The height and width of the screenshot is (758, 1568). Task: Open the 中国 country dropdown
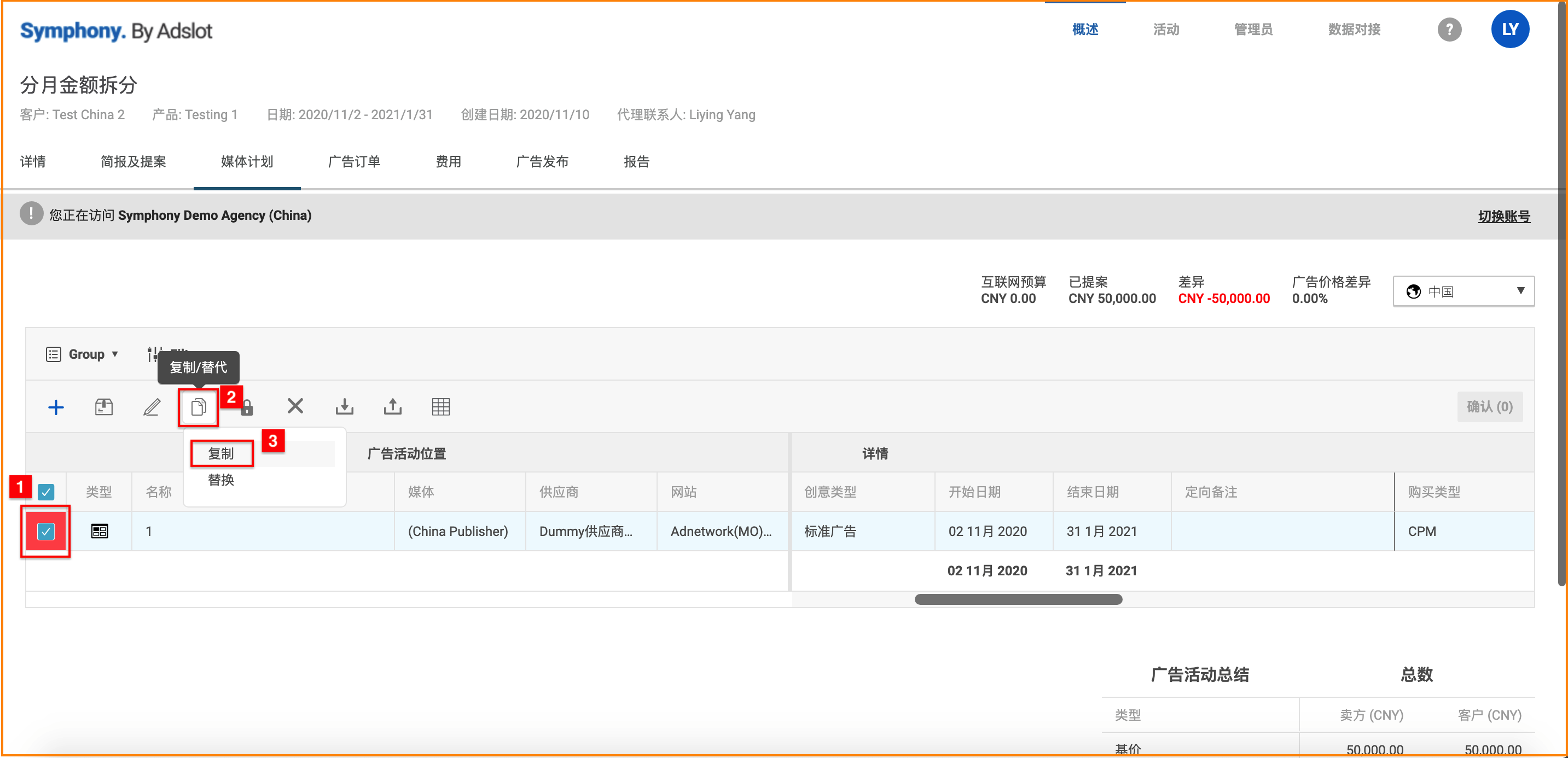[1464, 291]
